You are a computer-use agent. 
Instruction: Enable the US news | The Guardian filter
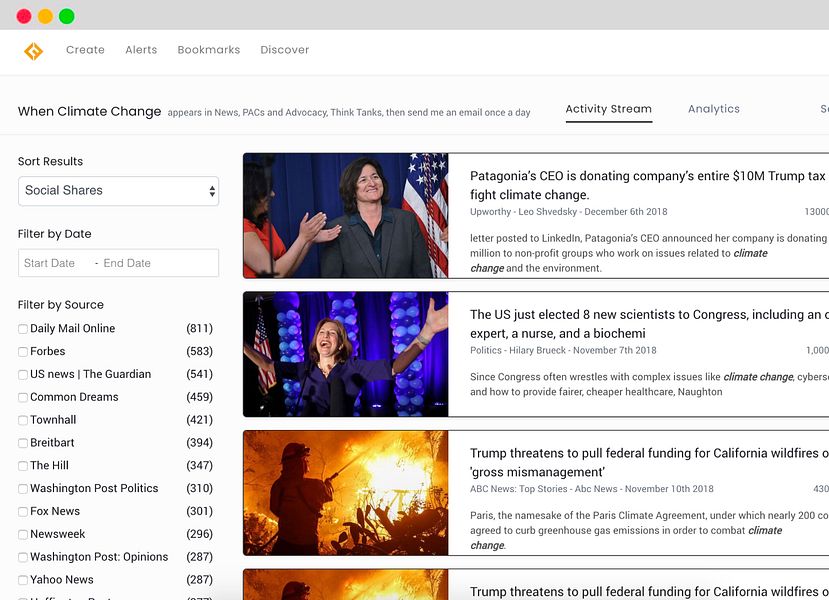coord(23,375)
